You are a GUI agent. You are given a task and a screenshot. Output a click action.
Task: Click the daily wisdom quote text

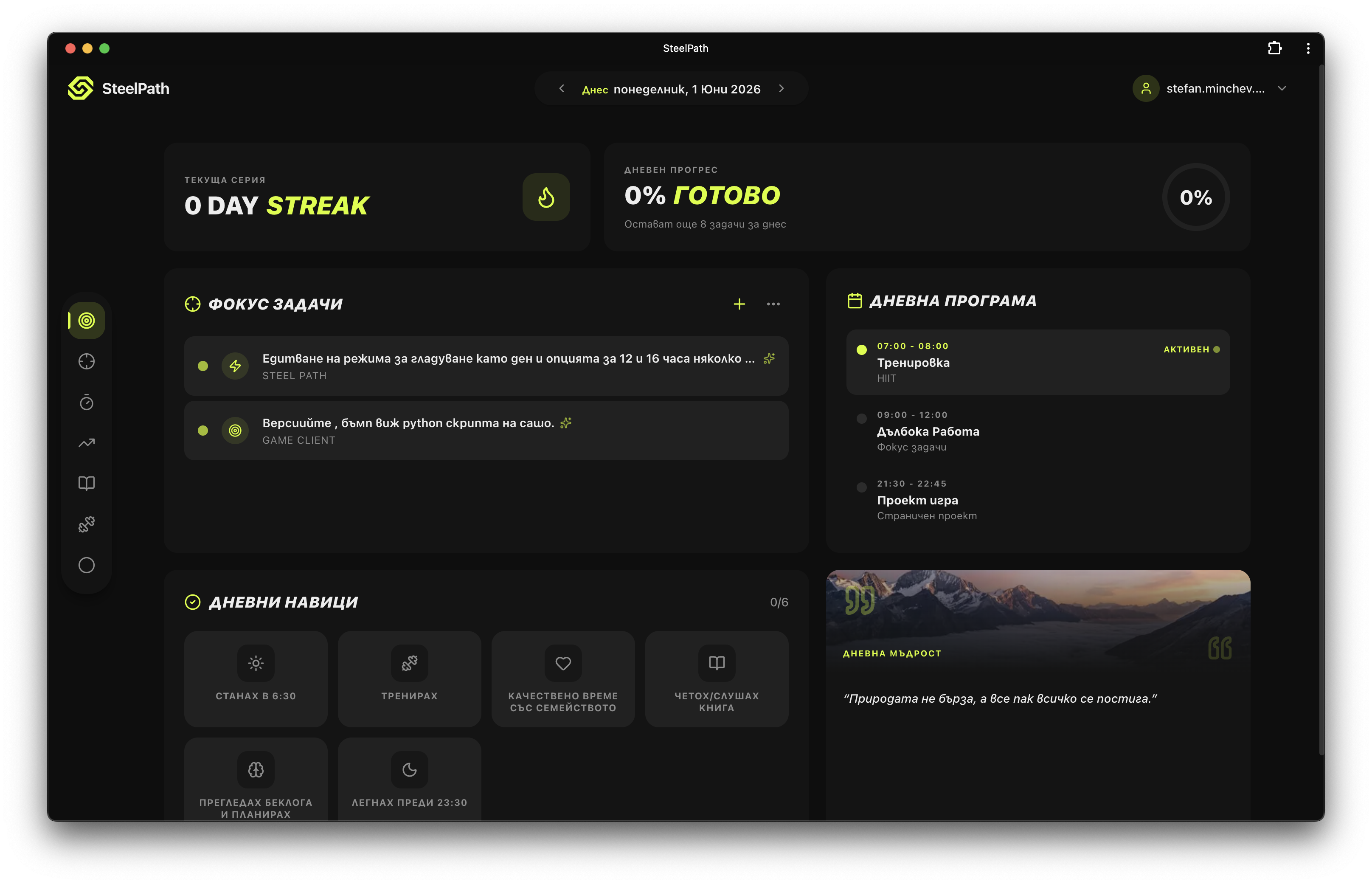[x=1000, y=698]
